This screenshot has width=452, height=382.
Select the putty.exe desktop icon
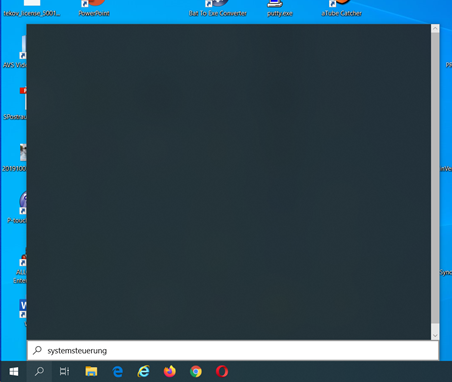coord(280,9)
